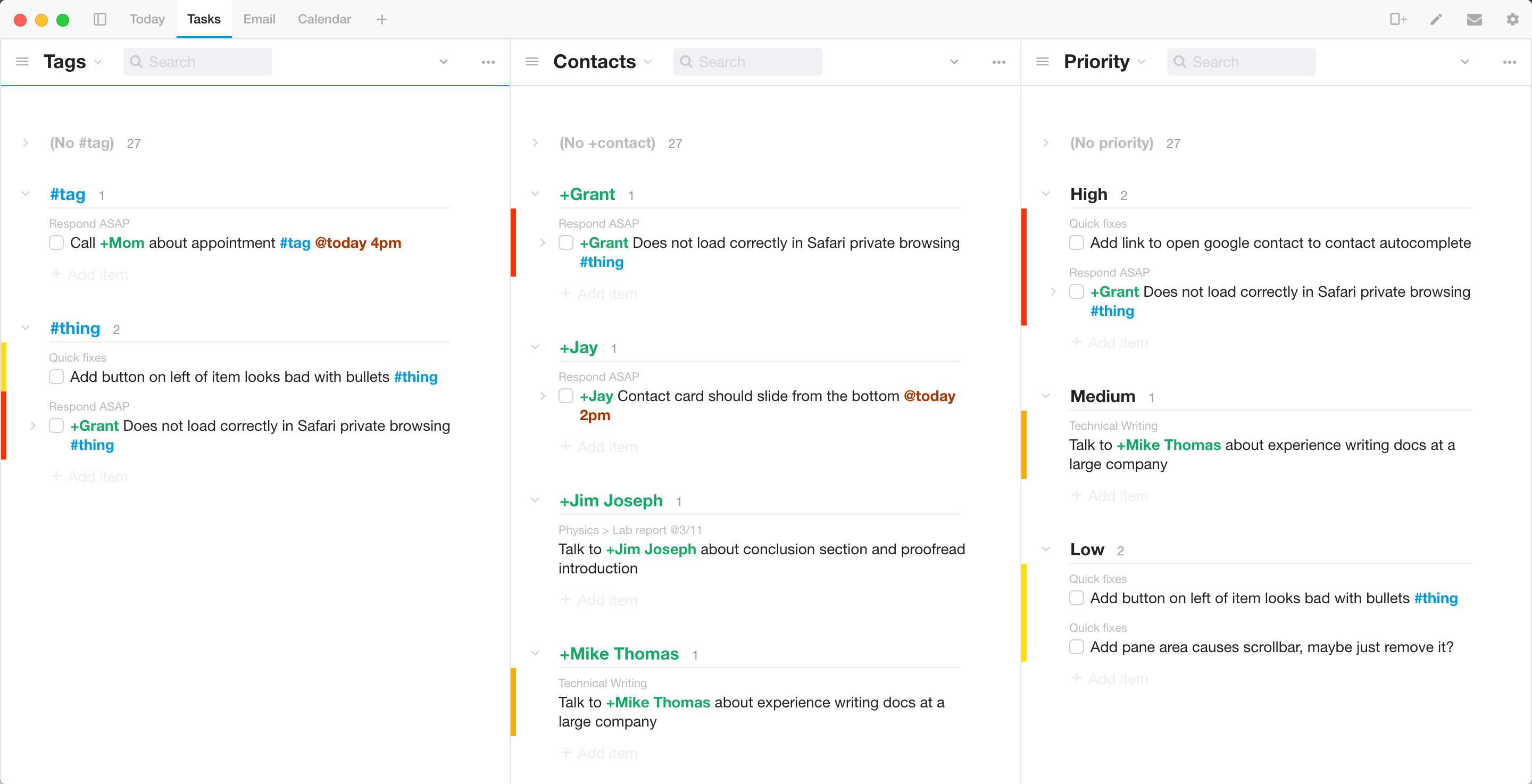Click the add pane icon

tap(1398, 19)
